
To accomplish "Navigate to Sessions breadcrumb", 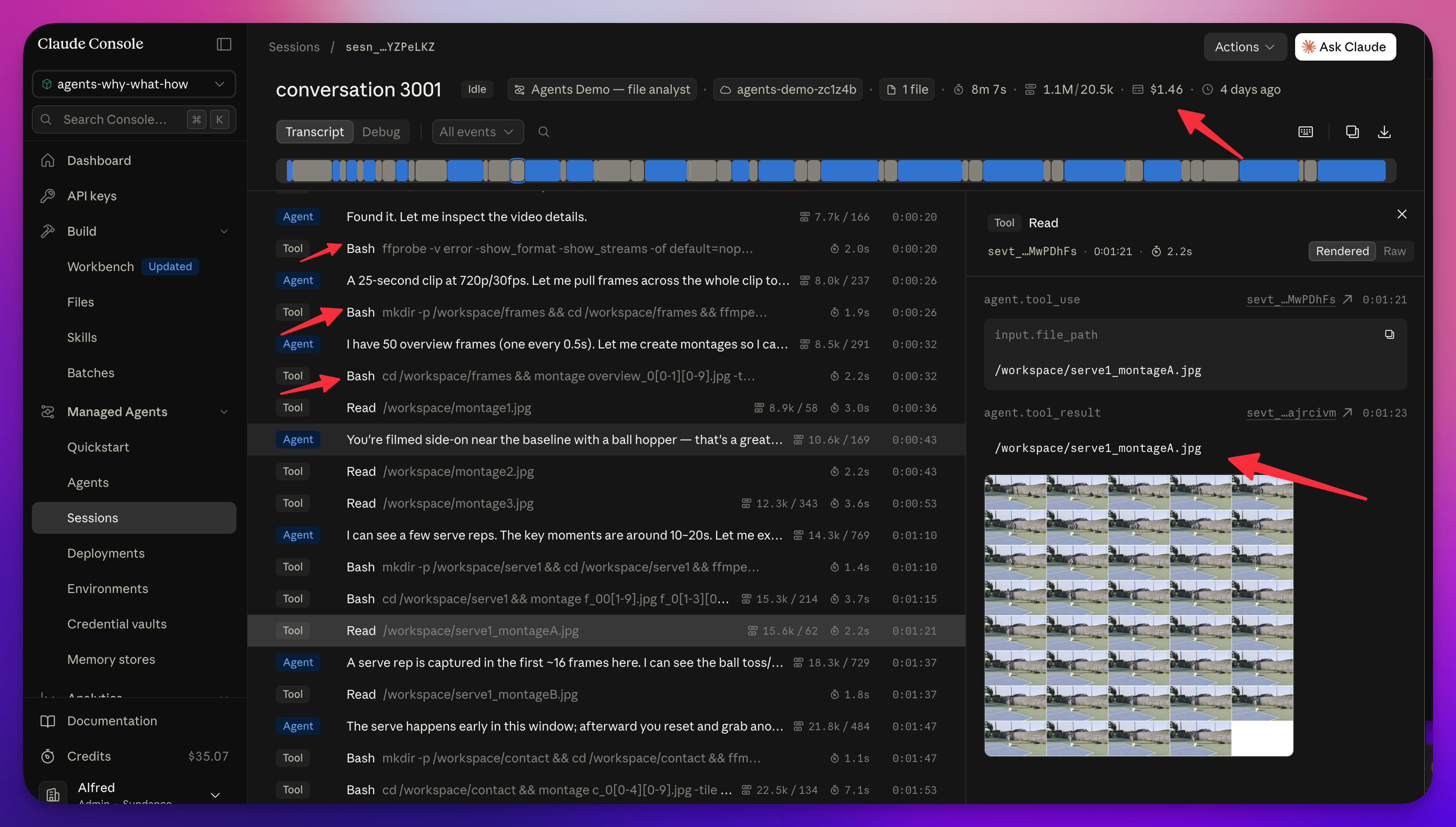I will 294,46.
